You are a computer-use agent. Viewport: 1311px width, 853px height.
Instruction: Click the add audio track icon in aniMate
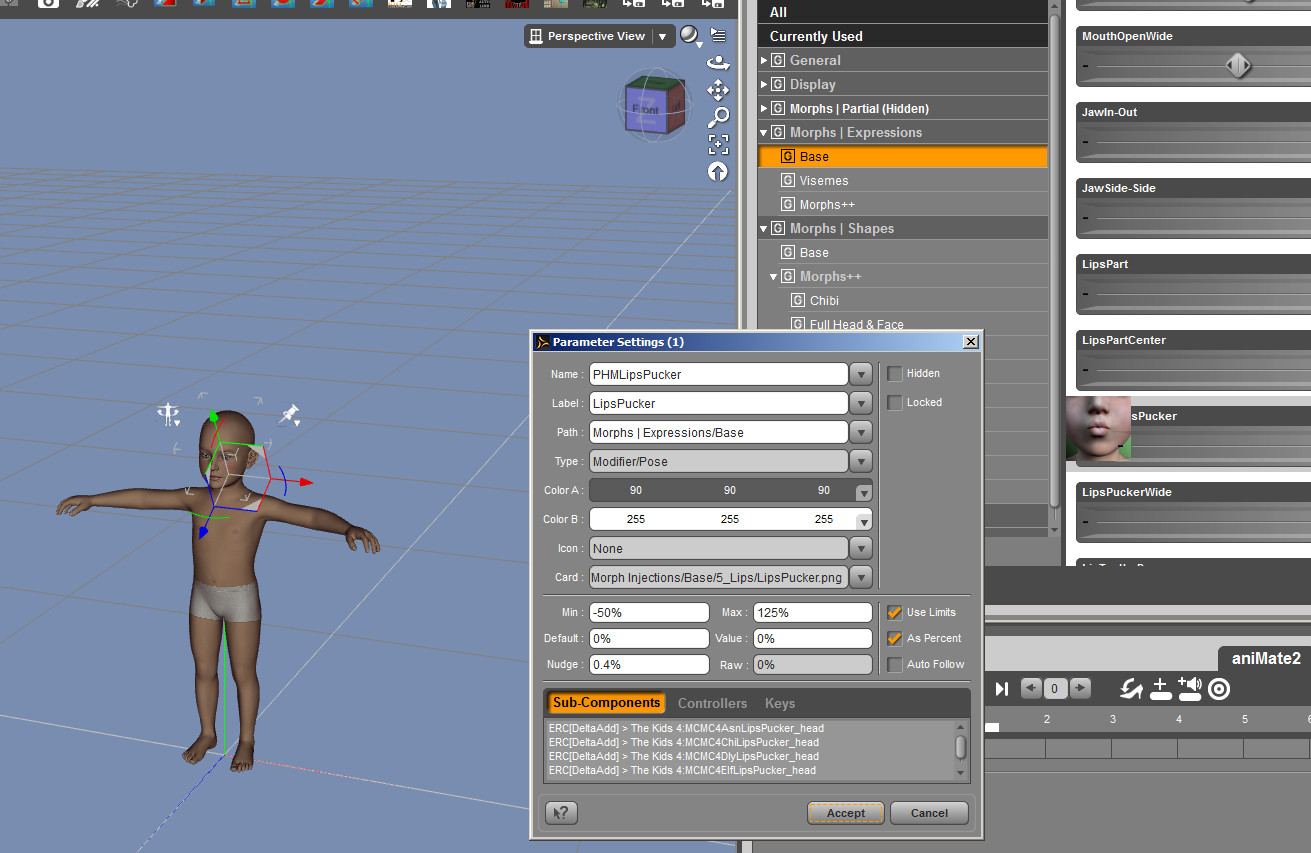pos(1189,688)
